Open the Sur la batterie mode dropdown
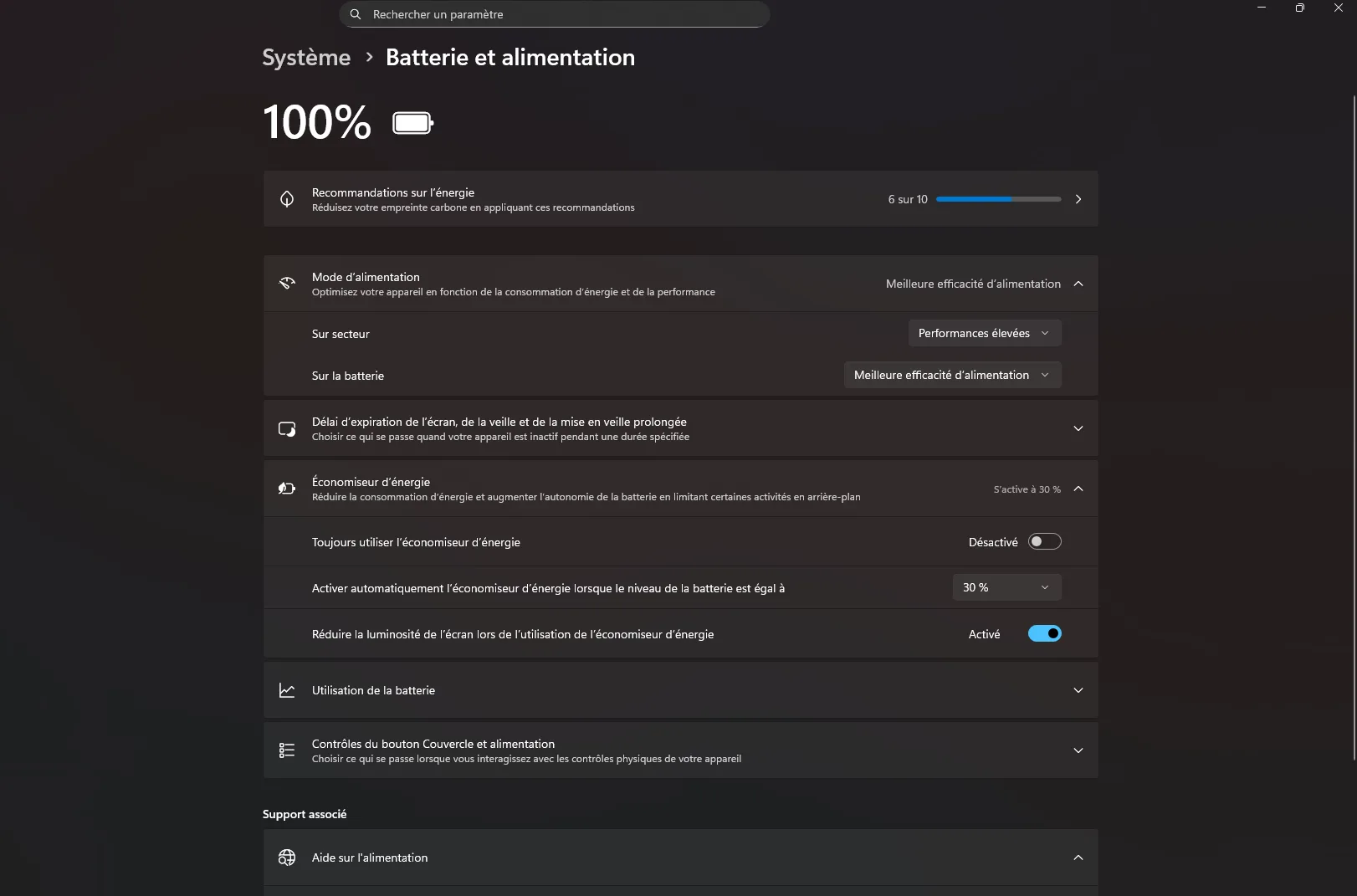Image resolution: width=1357 pixels, height=896 pixels. tap(952, 375)
